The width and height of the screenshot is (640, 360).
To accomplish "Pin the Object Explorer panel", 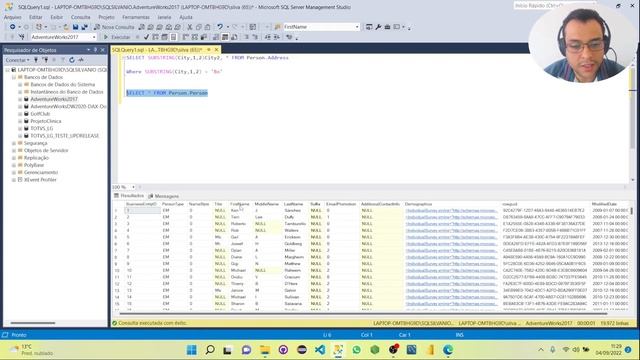I will pyautogui.click(x=96, y=50).
